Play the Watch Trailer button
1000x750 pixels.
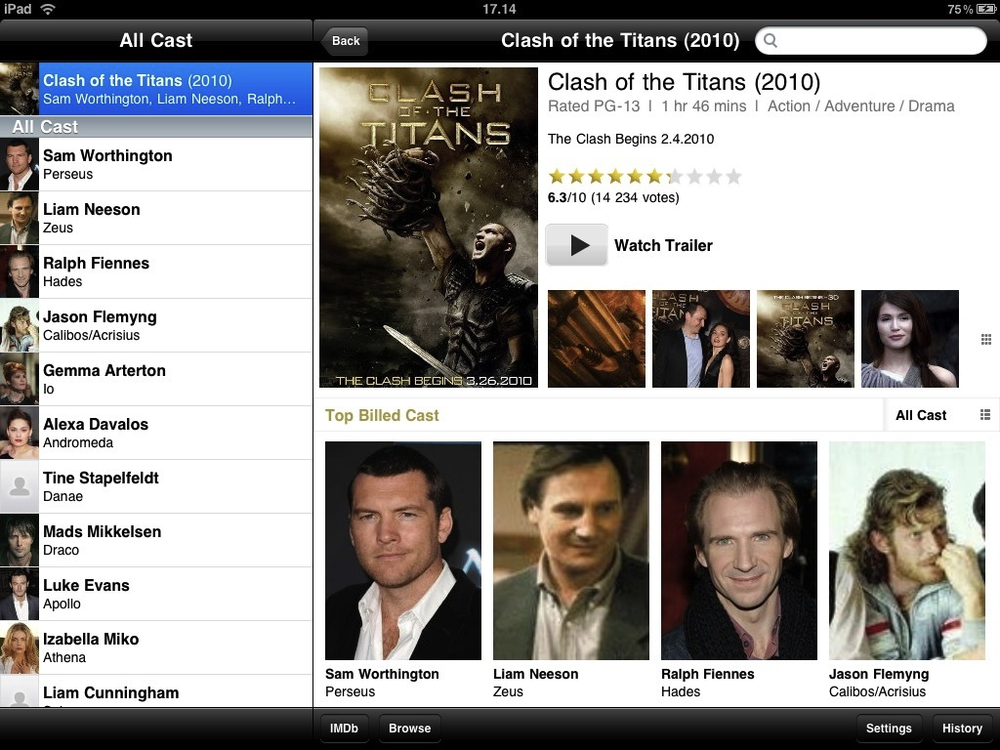point(577,245)
